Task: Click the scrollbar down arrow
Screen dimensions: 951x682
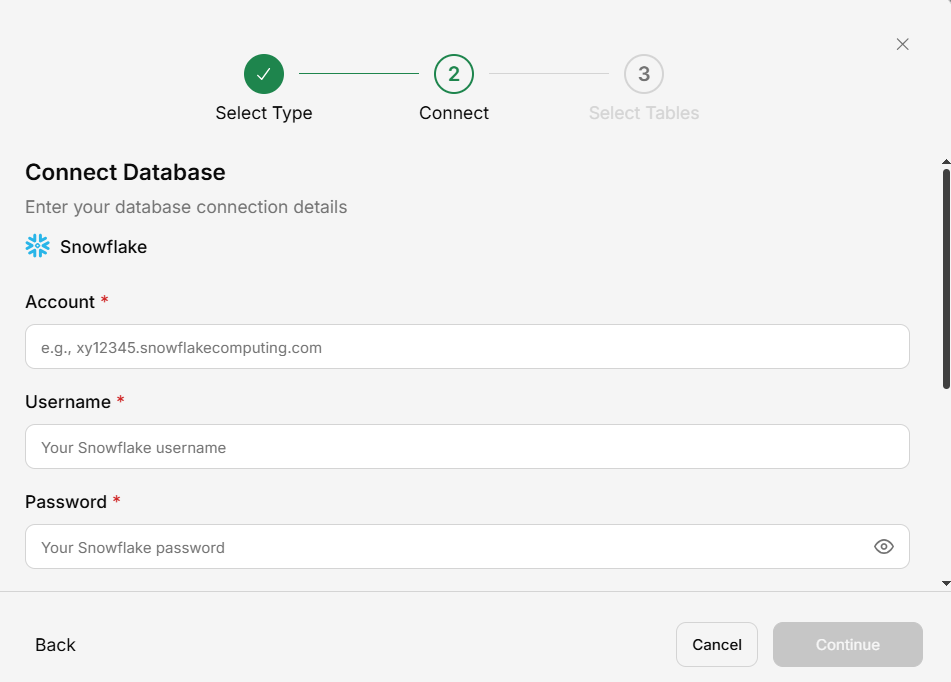Action: pyautogui.click(x=945, y=582)
